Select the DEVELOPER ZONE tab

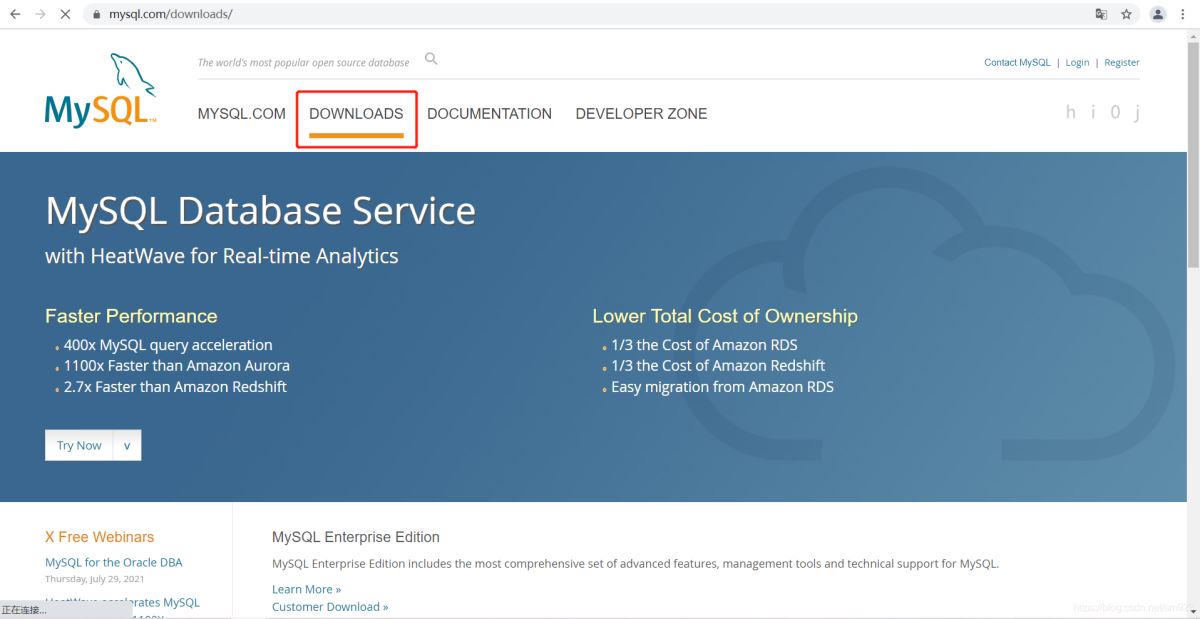point(641,114)
